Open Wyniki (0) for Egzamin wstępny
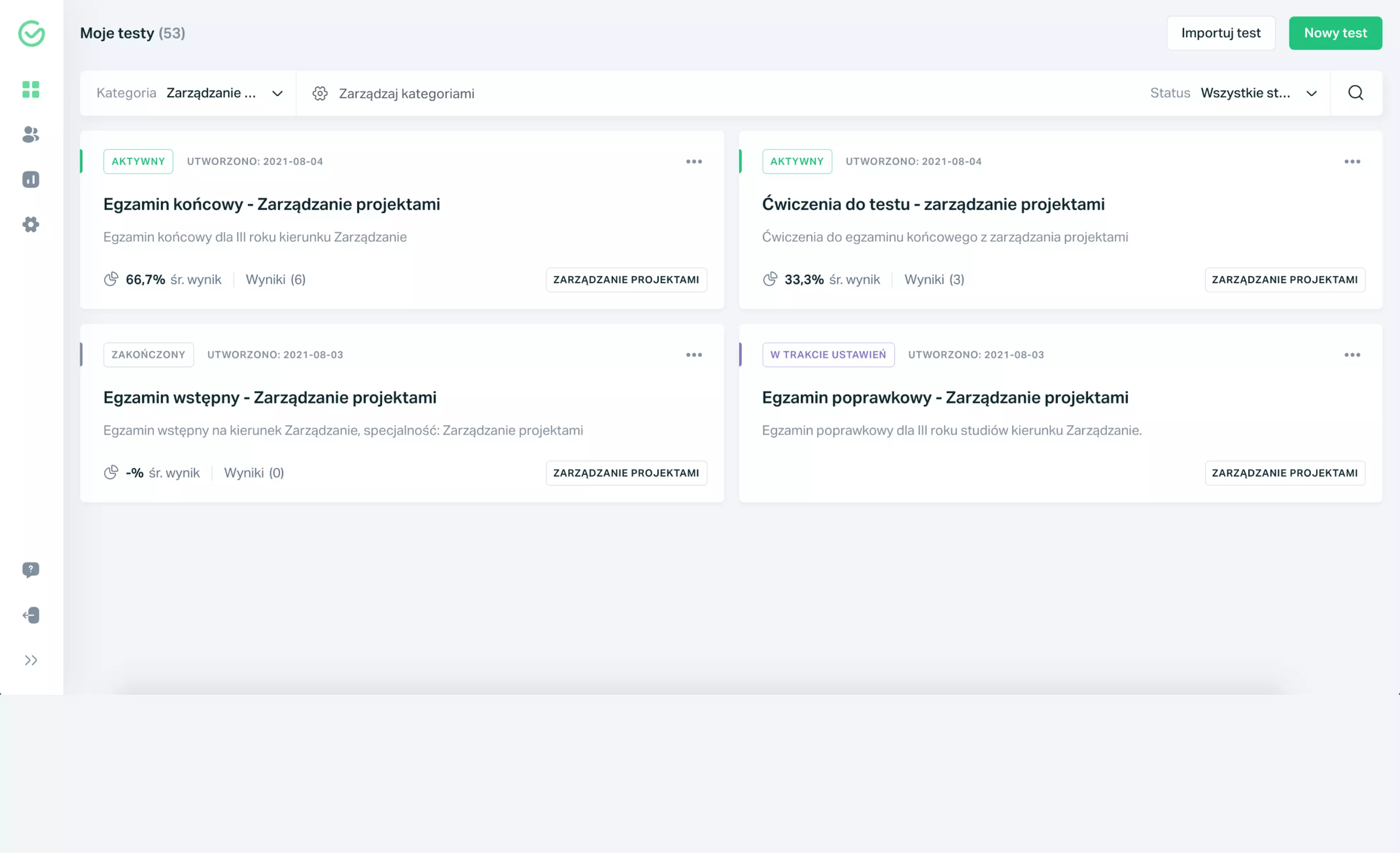The width and height of the screenshot is (1400, 853). pyautogui.click(x=254, y=473)
